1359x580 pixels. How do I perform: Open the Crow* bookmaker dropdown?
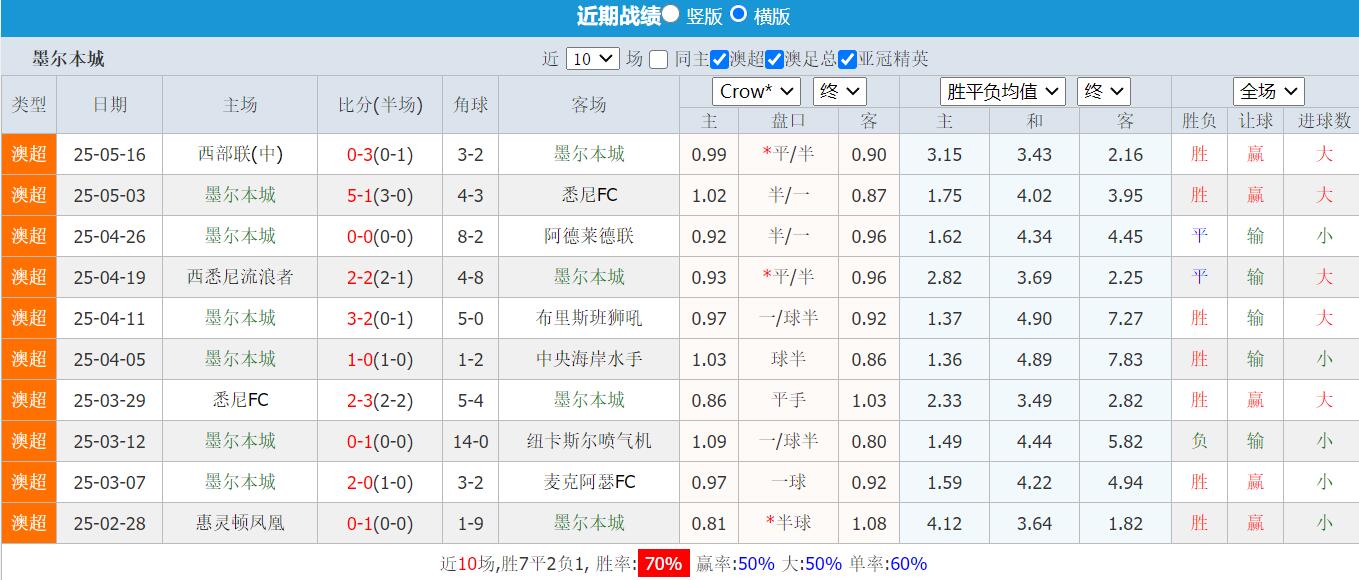pyautogui.click(x=755, y=91)
